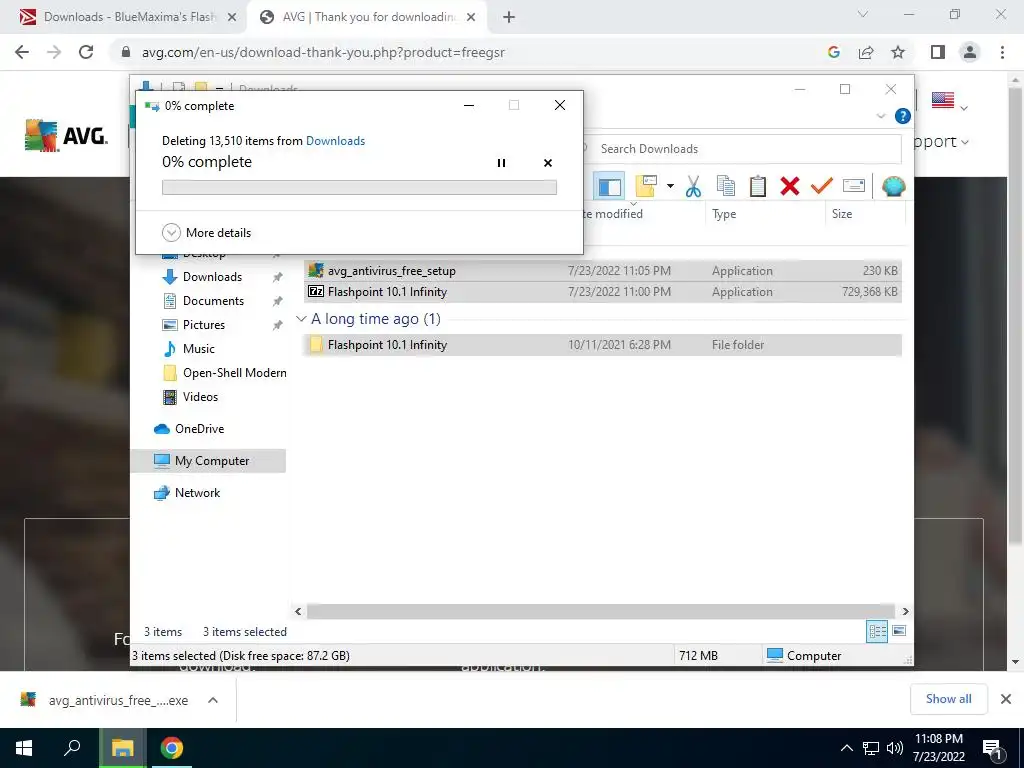
Task: Click the Cut scissors icon
Action: click(x=693, y=187)
